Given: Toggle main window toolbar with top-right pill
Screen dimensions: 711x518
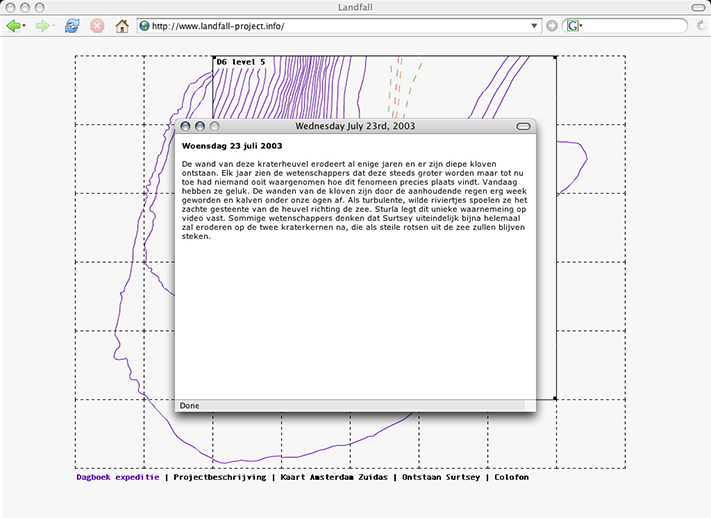Looking at the screenshot, I should [x=697, y=8].
